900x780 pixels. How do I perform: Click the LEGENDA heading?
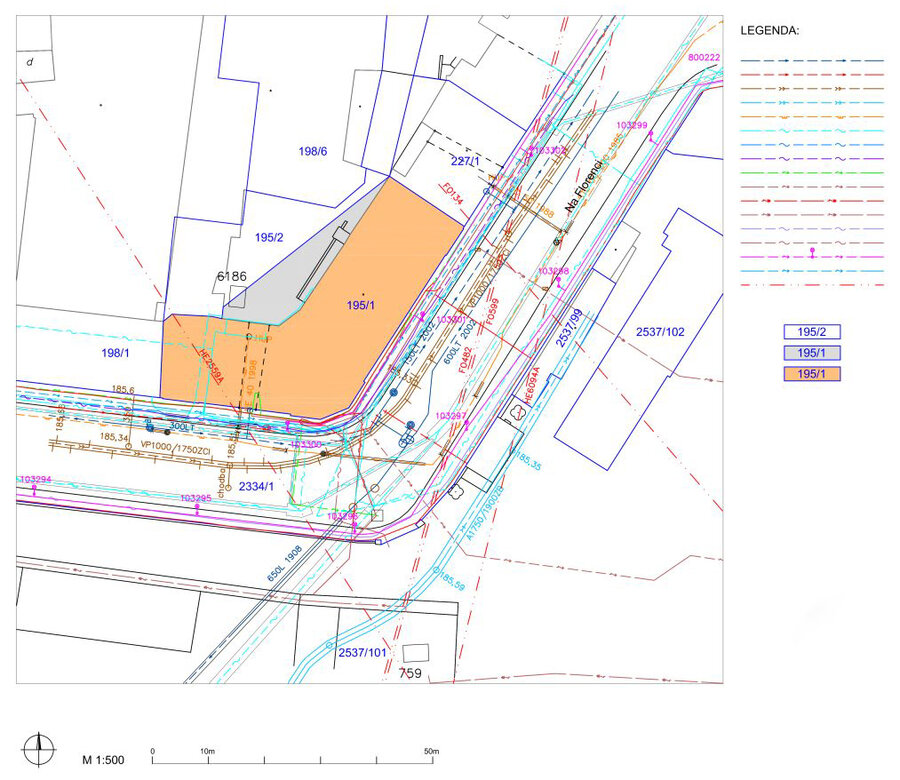[769, 31]
